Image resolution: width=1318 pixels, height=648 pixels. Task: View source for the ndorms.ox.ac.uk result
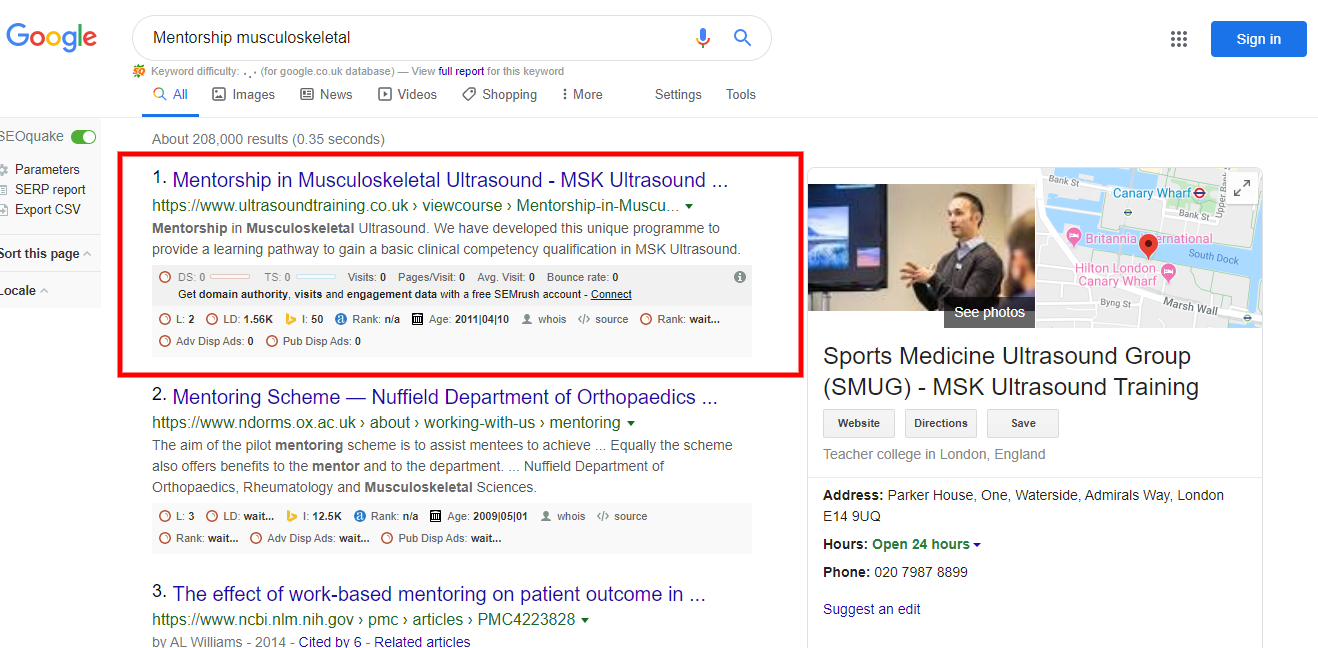click(622, 516)
